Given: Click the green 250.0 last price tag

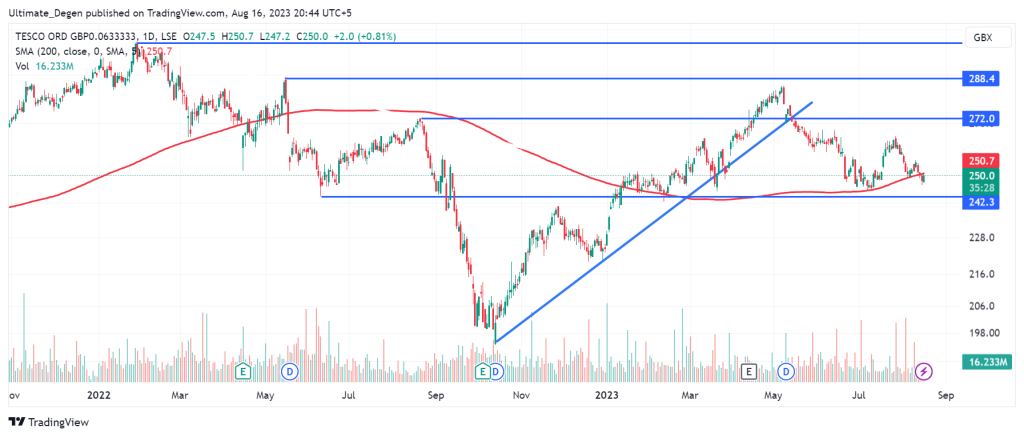Looking at the screenshot, I should pyautogui.click(x=981, y=176).
